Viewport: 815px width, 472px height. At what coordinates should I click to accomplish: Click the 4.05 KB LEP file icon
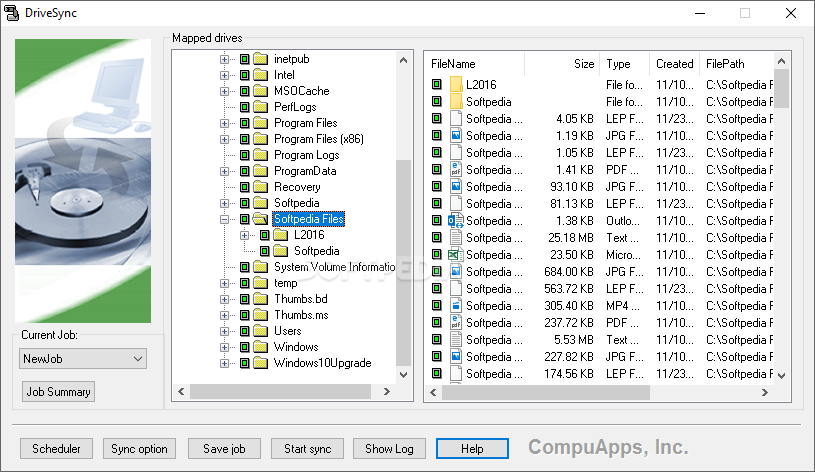456,119
